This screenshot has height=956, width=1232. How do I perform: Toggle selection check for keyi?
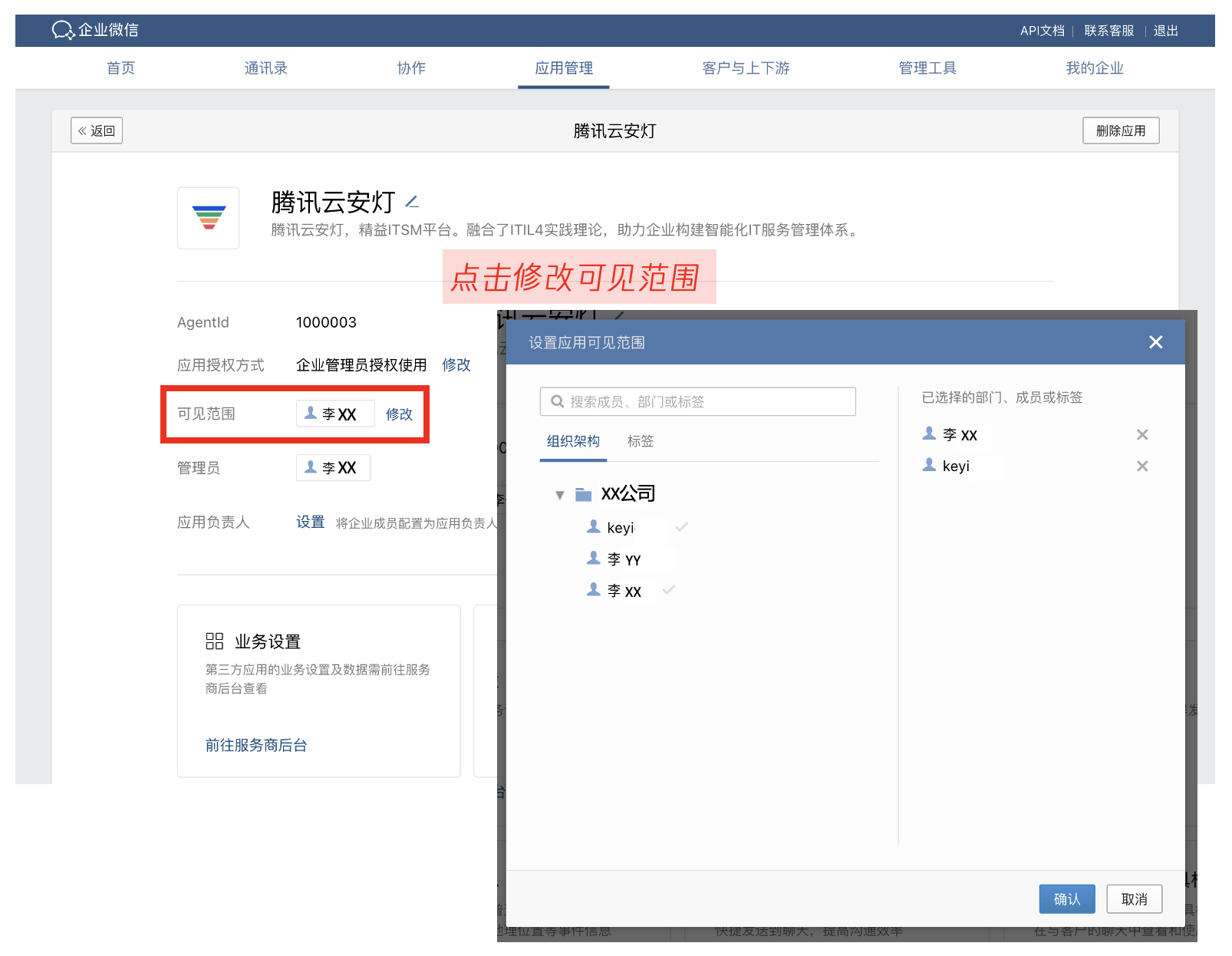[681, 527]
